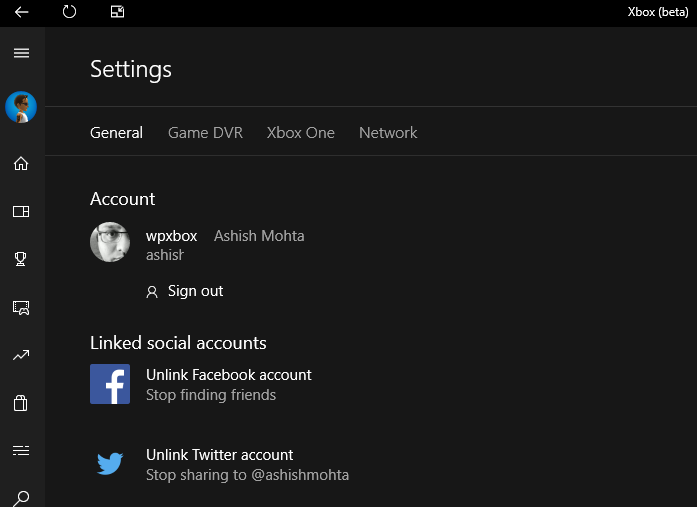Switch to the Game DVR tab

(205, 132)
